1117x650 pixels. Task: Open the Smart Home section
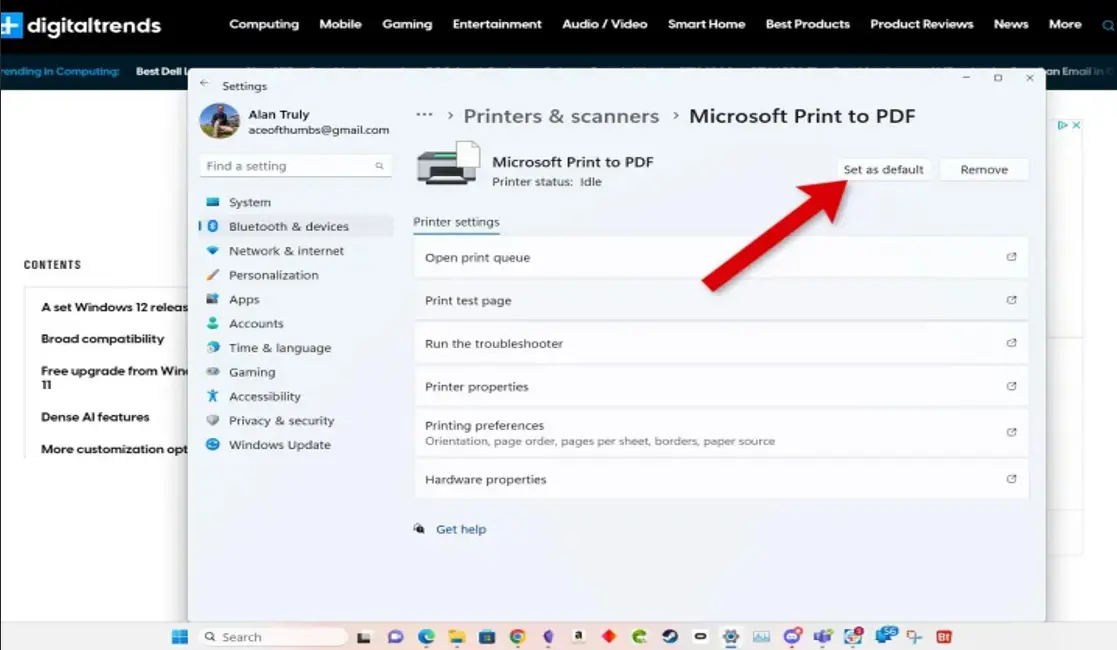click(707, 24)
